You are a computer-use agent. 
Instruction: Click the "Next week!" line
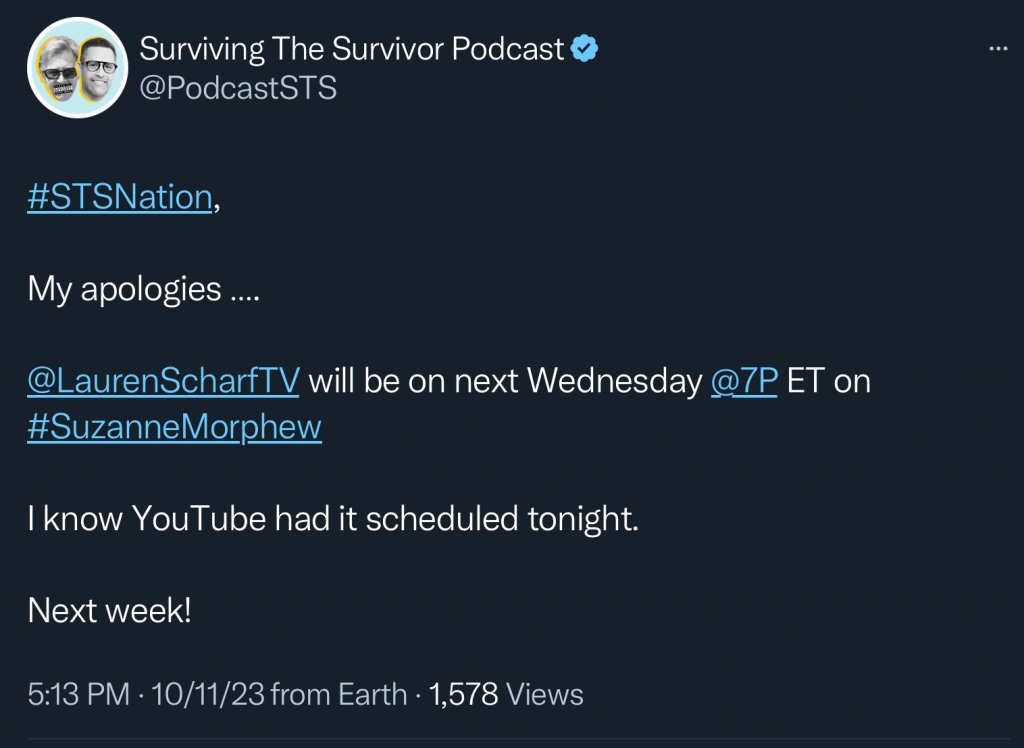109,610
